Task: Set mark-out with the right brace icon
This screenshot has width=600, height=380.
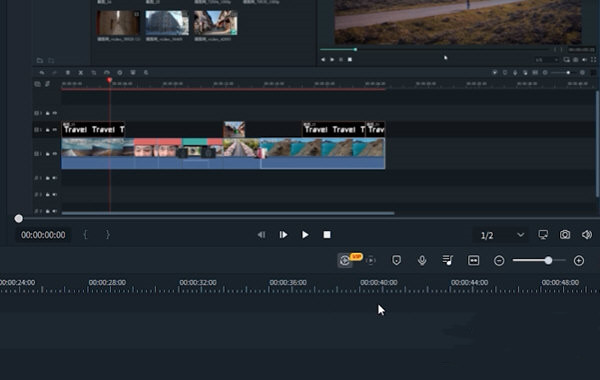Action: pyautogui.click(x=108, y=235)
